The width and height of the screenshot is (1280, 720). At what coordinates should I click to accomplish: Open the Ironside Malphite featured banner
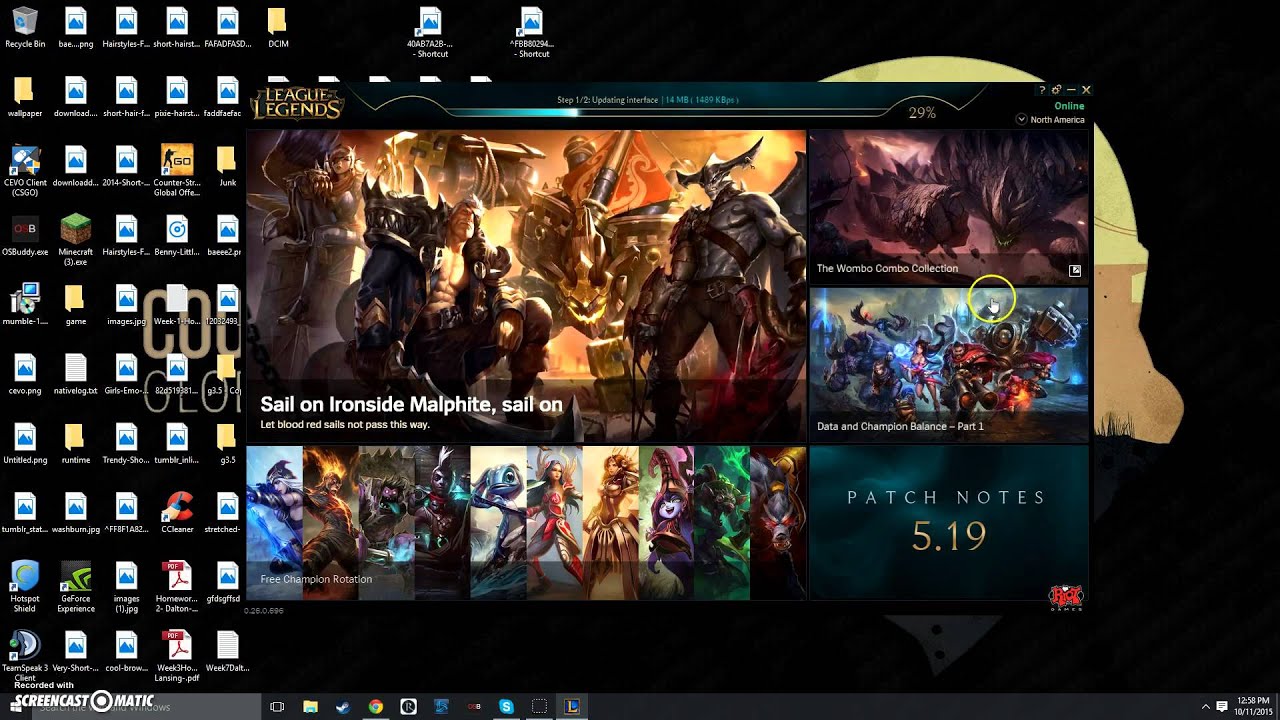point(526,286)
